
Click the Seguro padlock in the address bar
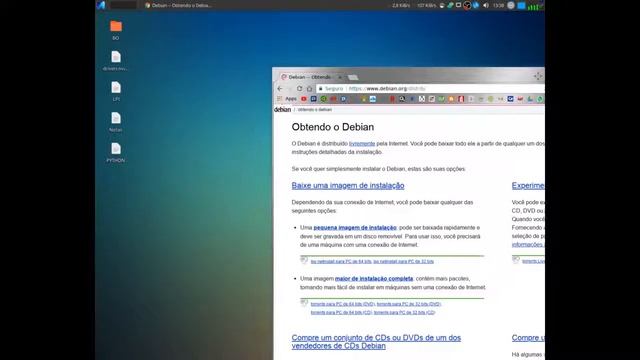click(x=320, y=89)
